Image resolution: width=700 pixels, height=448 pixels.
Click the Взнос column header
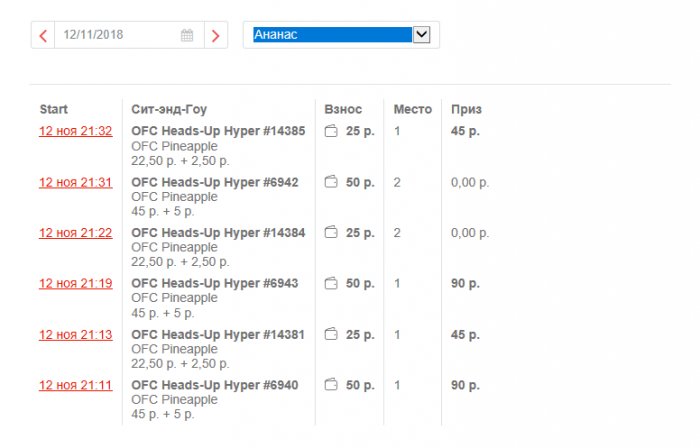(x=343, y=109)
